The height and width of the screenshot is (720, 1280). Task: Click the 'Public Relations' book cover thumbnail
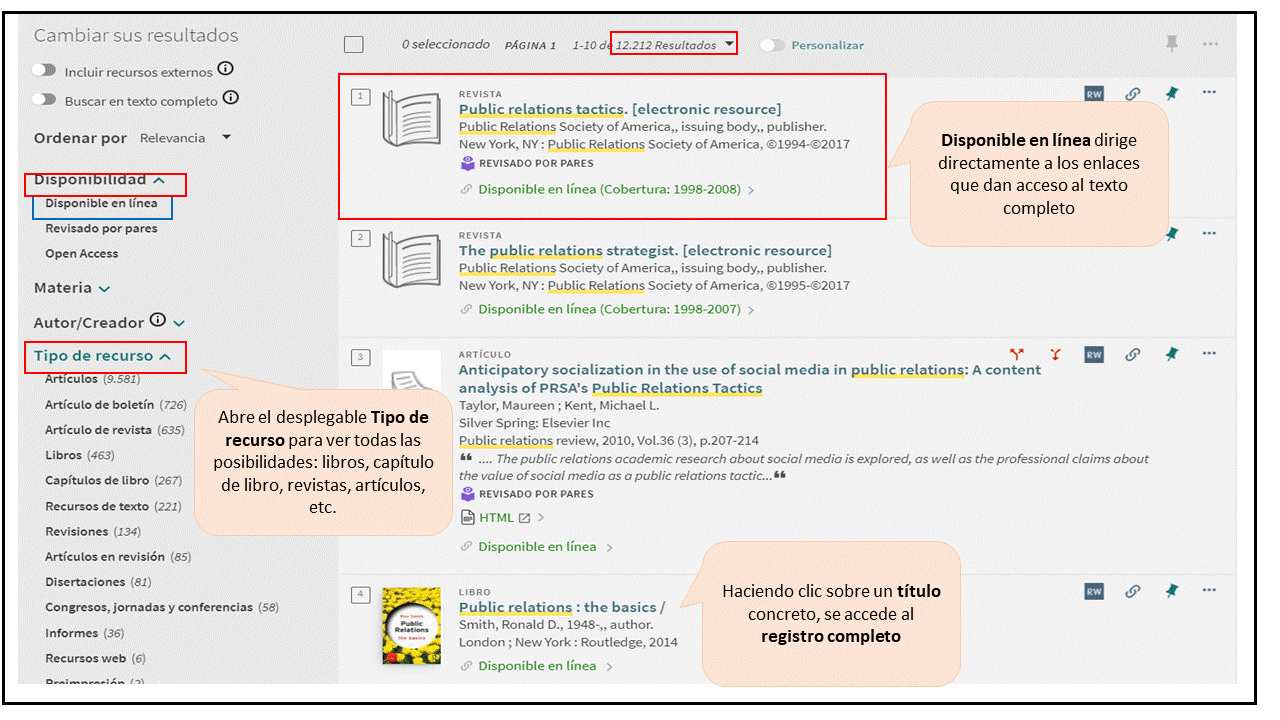[411, 625]
